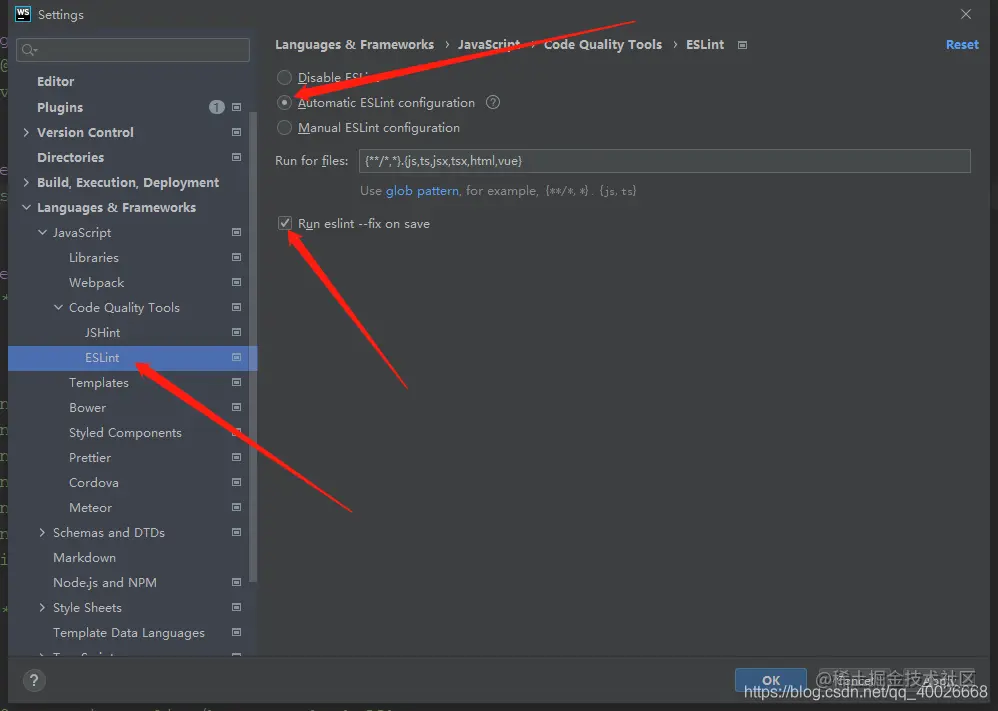
Task: Click project-level icon beside JavaScript row
Action: [x=236, y=232]
